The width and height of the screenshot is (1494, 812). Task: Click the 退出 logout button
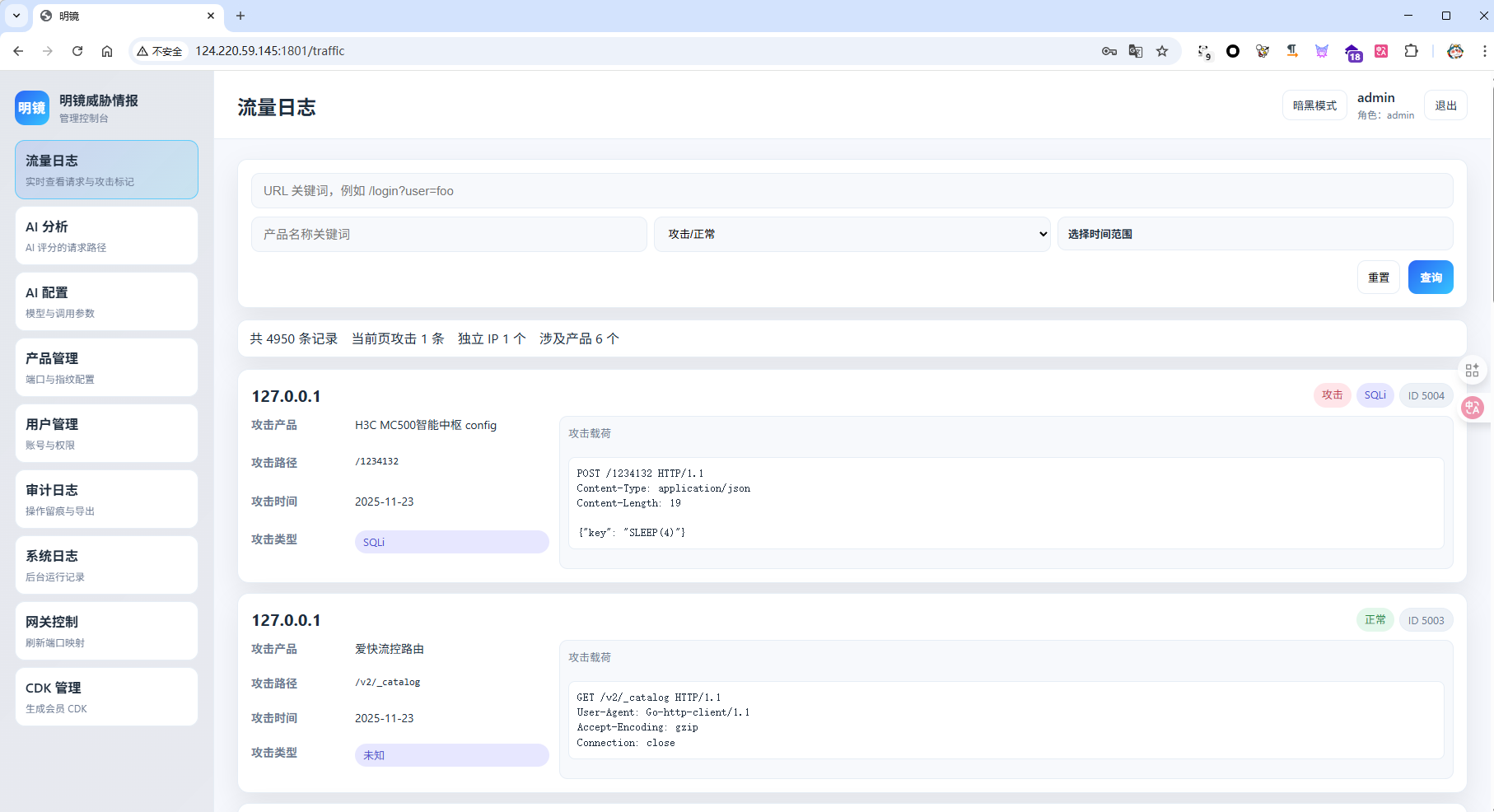(x=1446, y=105)
